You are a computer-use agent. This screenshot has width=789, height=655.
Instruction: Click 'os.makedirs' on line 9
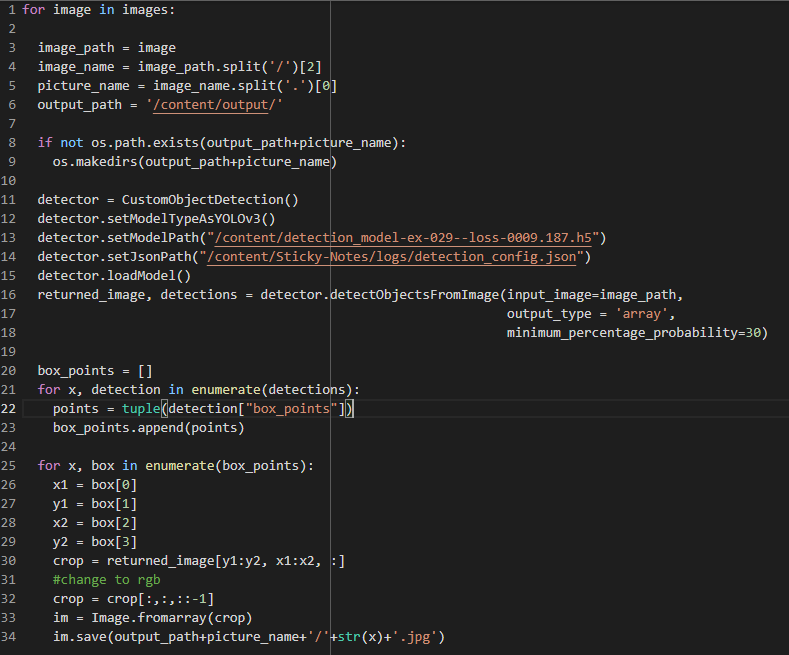pos(95,162)
